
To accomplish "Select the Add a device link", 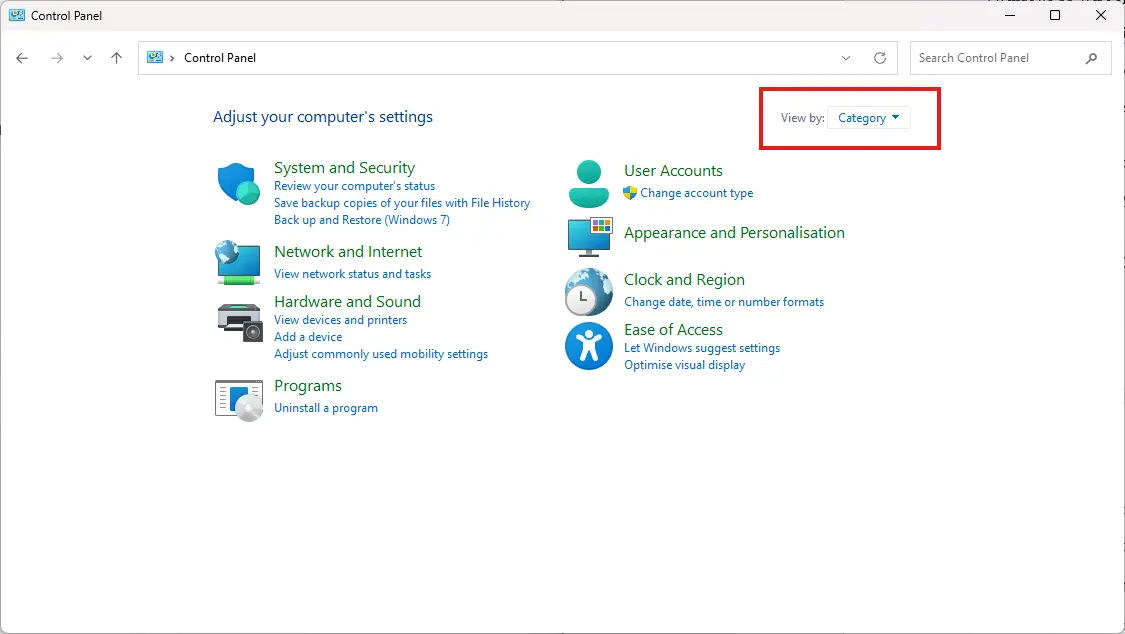I will coord(308,337).
